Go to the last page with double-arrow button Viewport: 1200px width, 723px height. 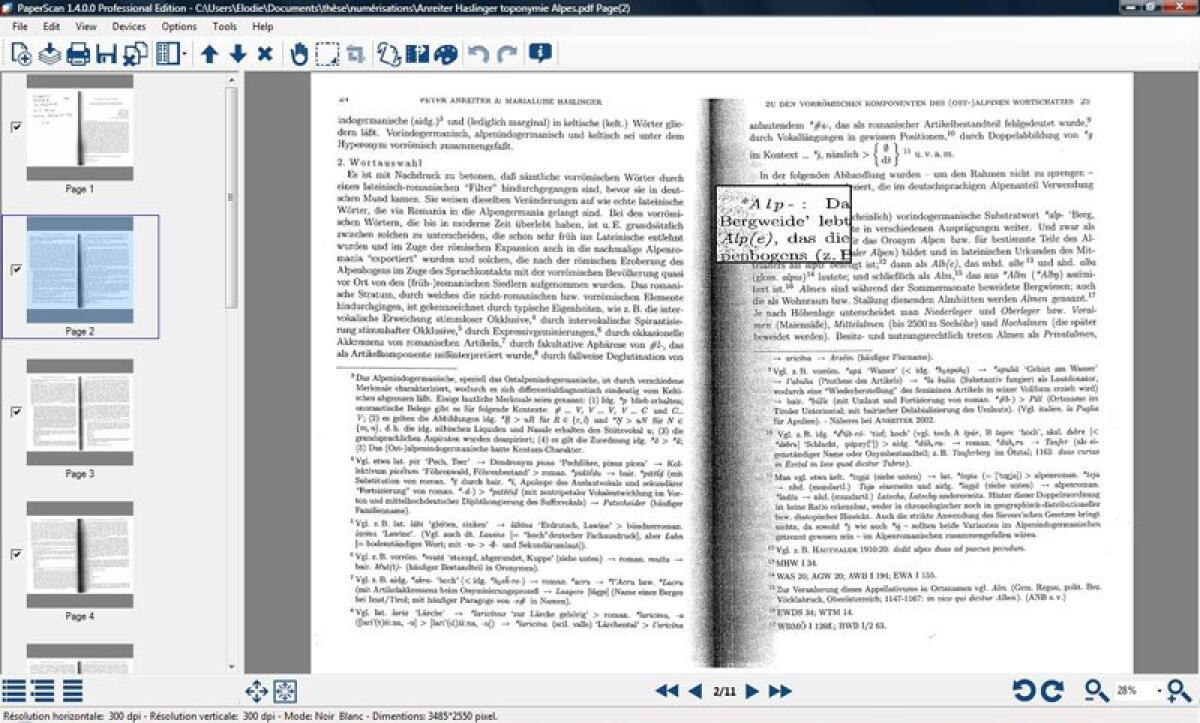click(781, 689)
